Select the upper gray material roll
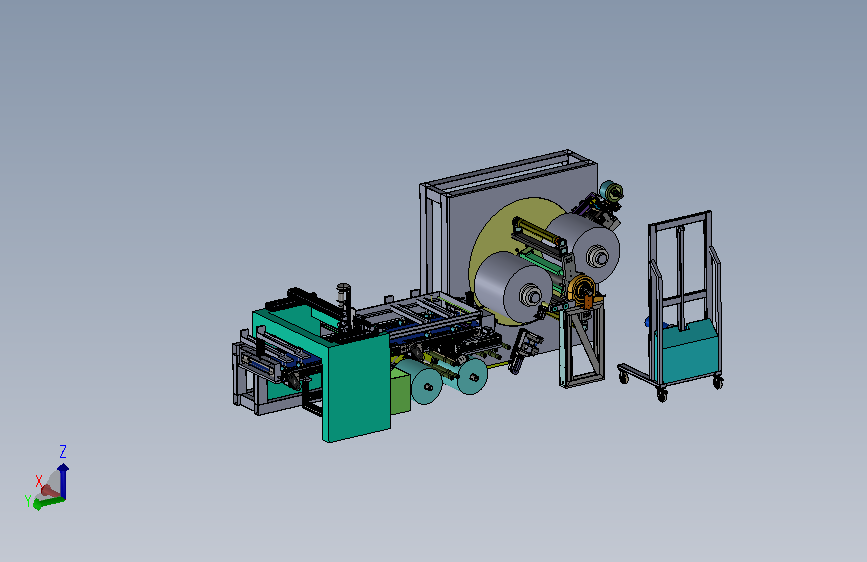This screenshot has width=867, height=562. point(587,247)
